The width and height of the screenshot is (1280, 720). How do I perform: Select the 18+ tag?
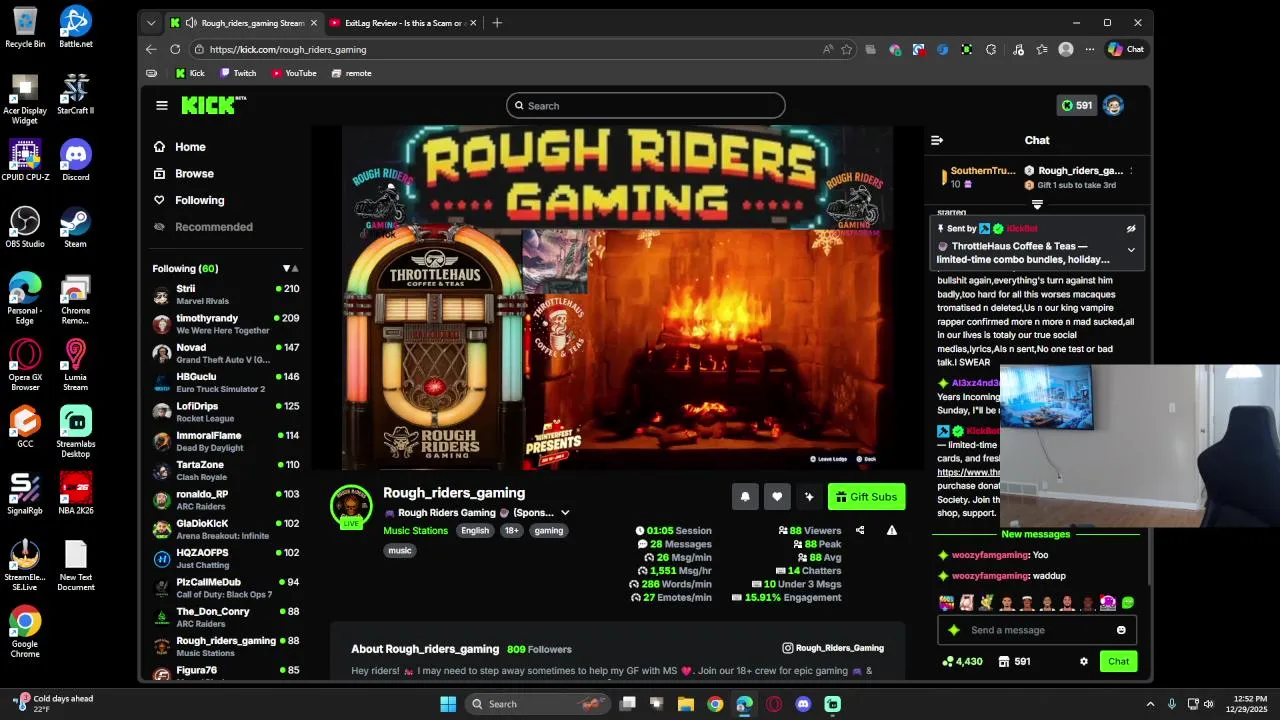[x=512, y=531]
